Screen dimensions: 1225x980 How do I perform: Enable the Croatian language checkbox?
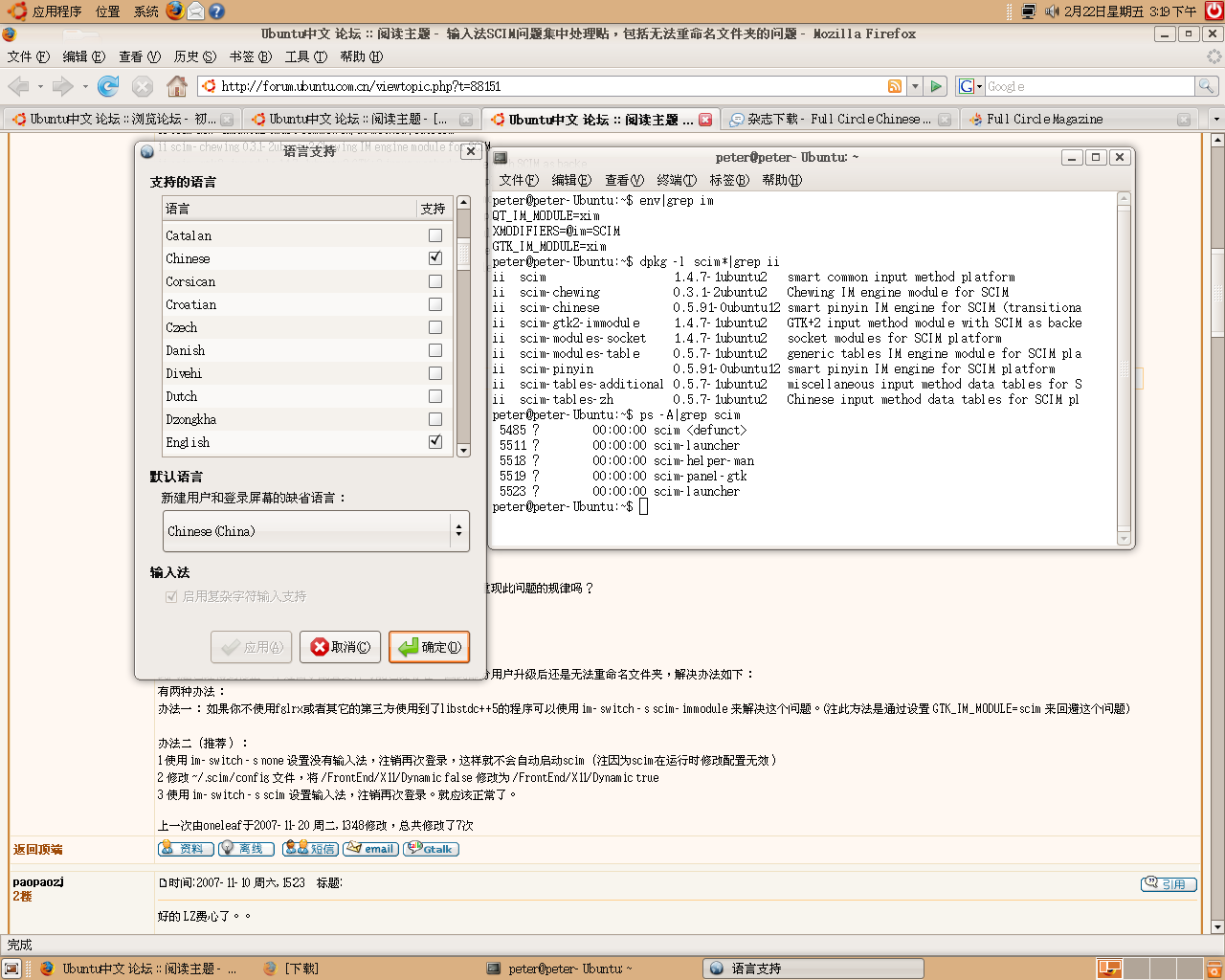point(435,304)
